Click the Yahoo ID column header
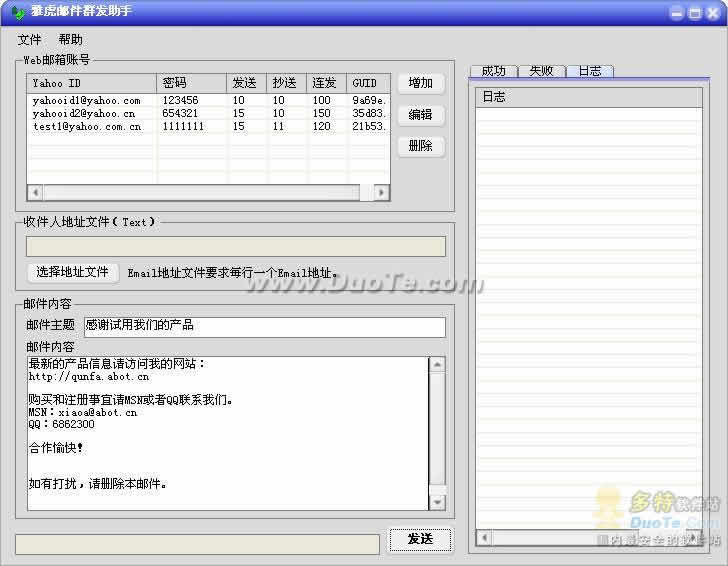 tap(91, 84)
